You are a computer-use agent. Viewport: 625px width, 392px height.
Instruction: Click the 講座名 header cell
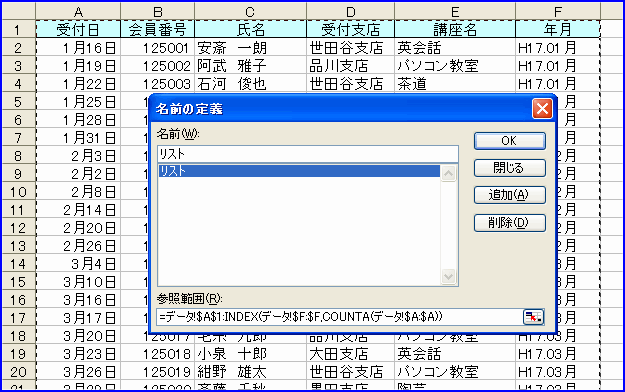click(455, 29)
